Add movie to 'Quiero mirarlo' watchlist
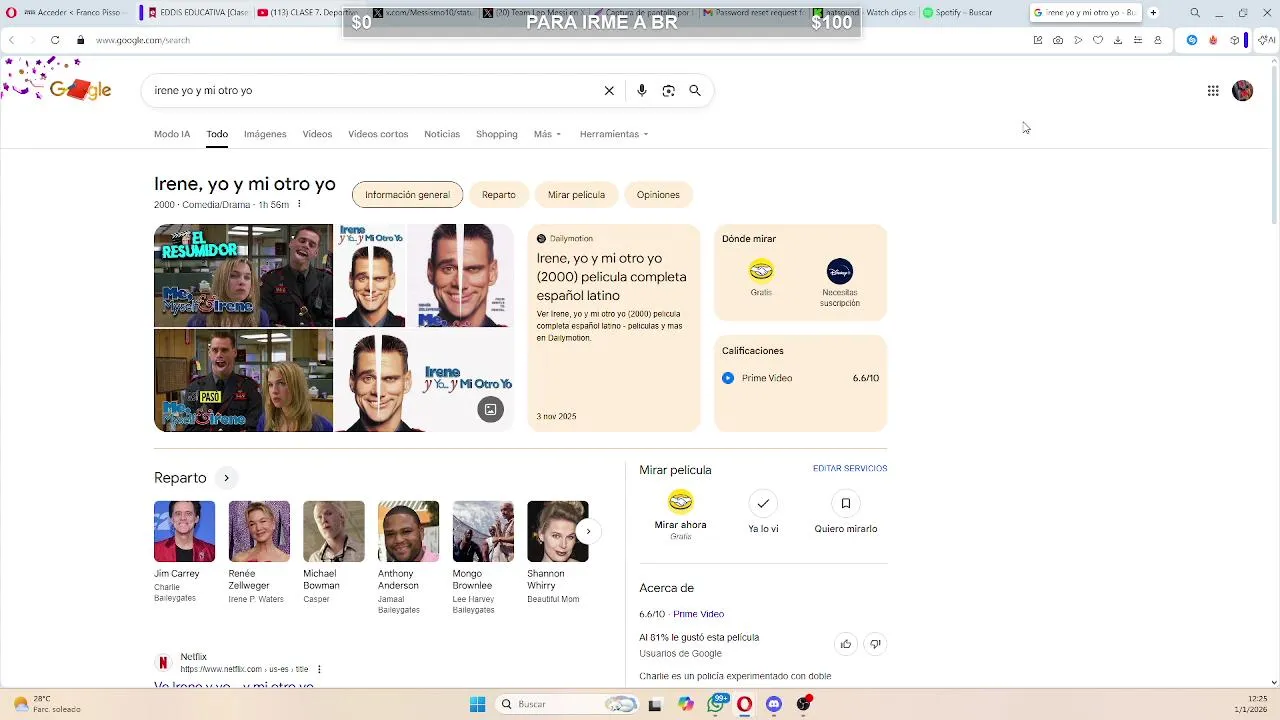 point(846,512)
